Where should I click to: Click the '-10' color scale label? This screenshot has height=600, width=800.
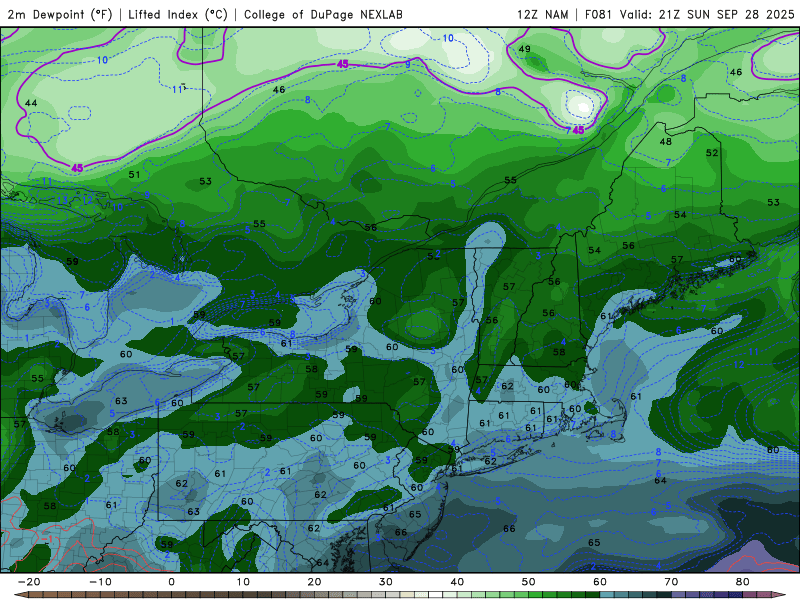tap(100, 582)
